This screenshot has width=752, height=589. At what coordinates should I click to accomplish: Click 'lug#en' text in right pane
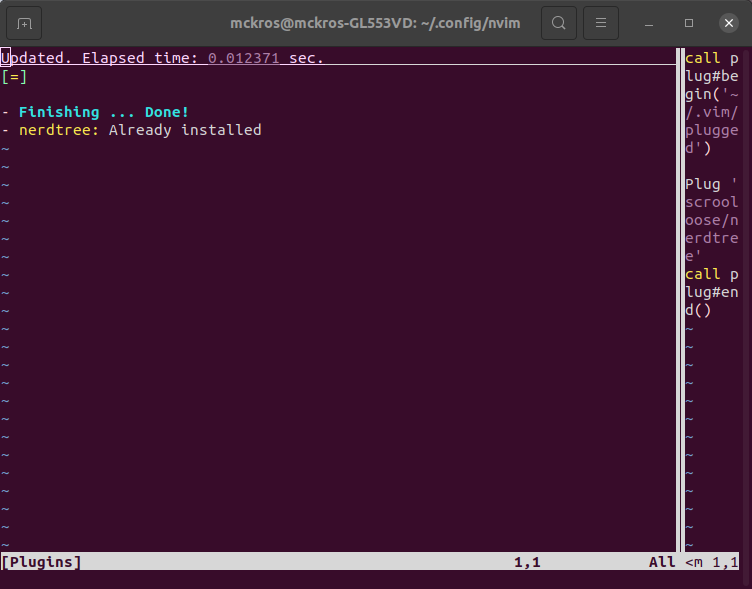pos(712,292)
